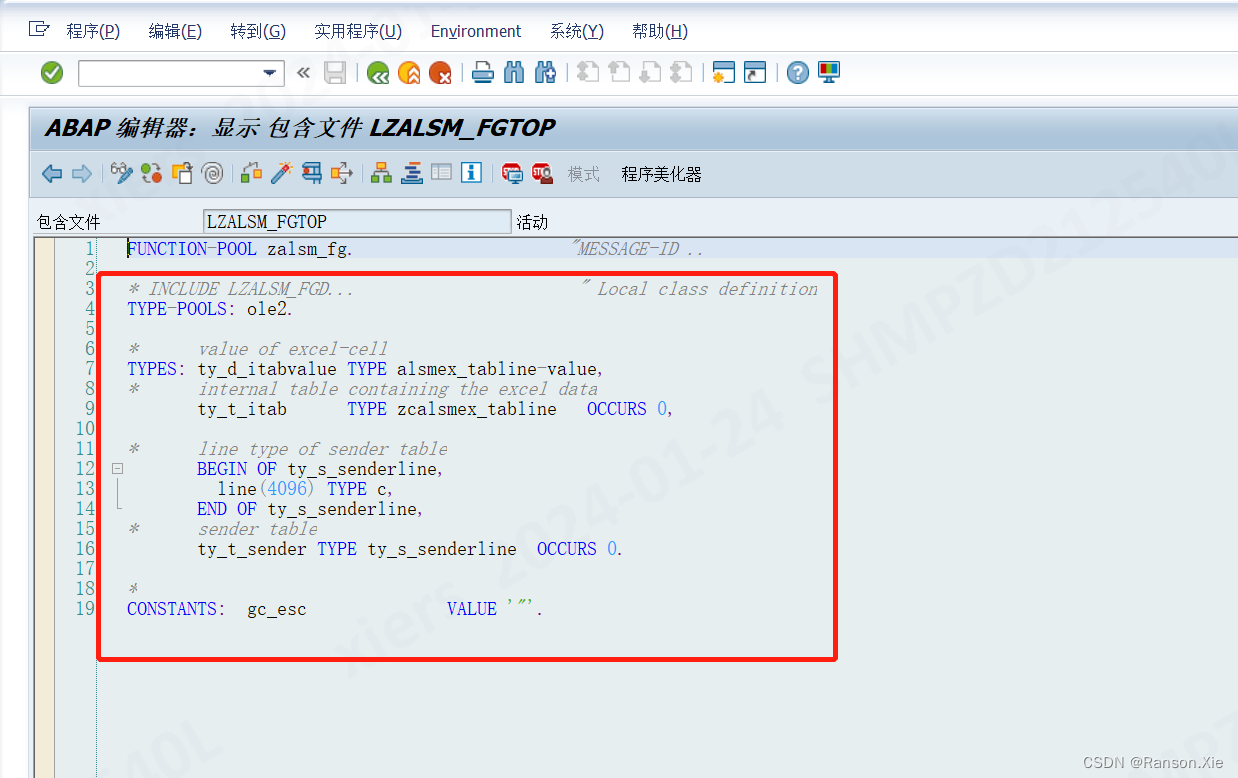The width and height of the screenshot is (1238, 778).
Task: Click the LZALSM_FGTOP include file field
Action: click(357, 221)
